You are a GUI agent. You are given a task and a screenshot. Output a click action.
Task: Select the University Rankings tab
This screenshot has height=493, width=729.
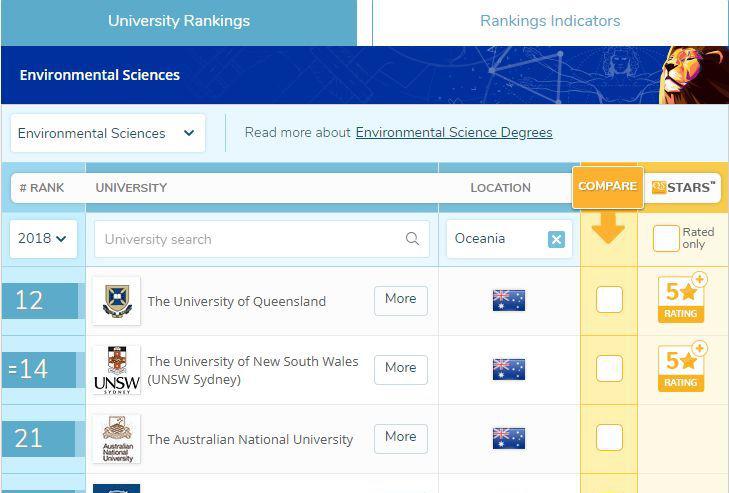(179, 21)
